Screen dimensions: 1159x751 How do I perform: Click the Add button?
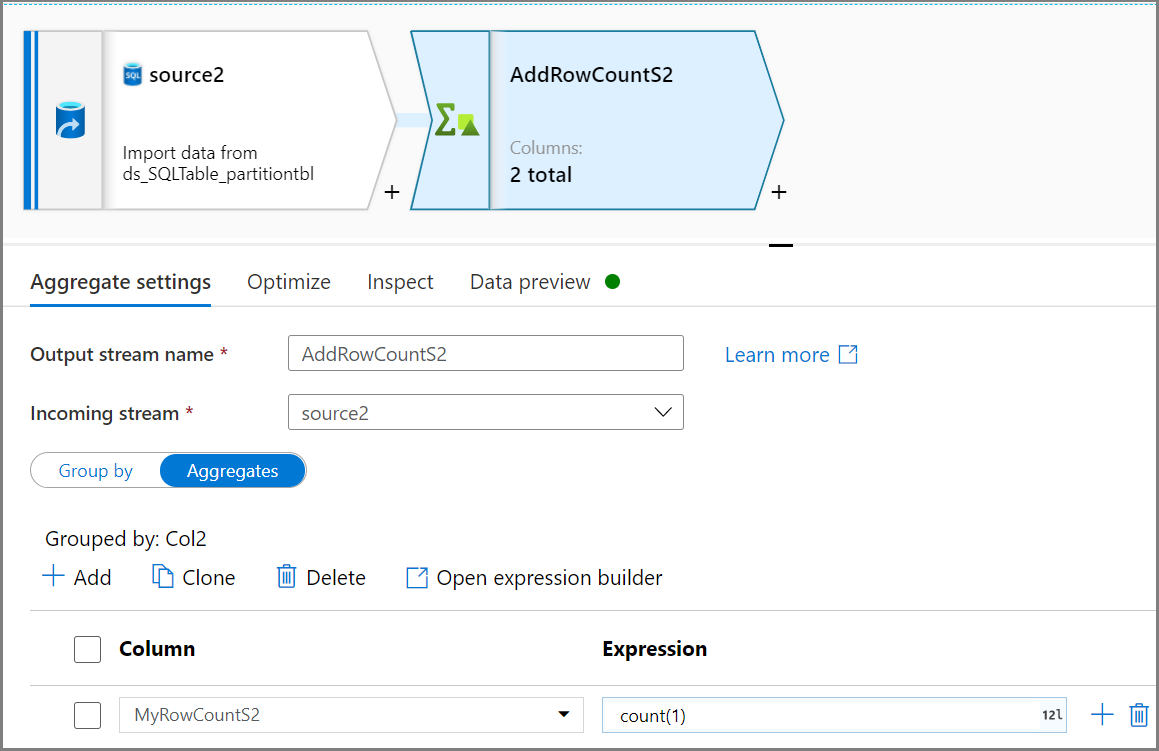[77, 578]
